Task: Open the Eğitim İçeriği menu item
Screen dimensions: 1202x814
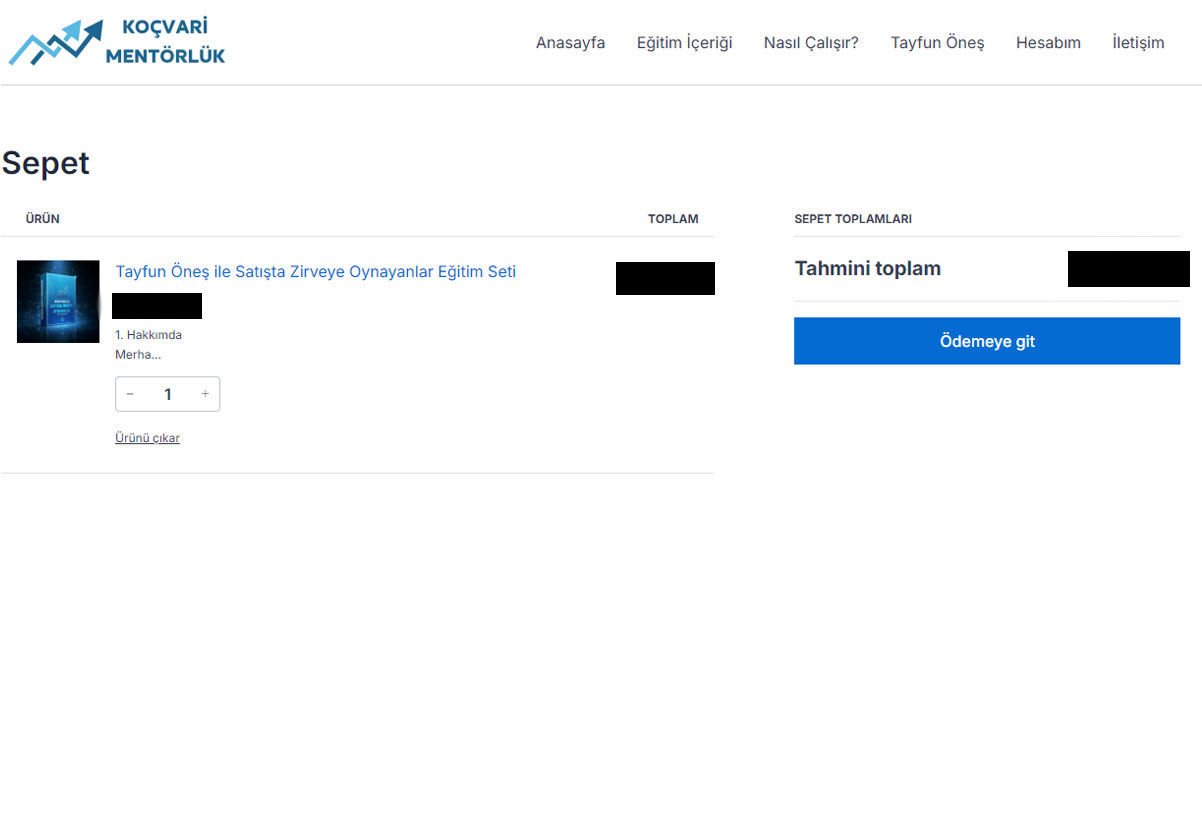Action: 684,43
